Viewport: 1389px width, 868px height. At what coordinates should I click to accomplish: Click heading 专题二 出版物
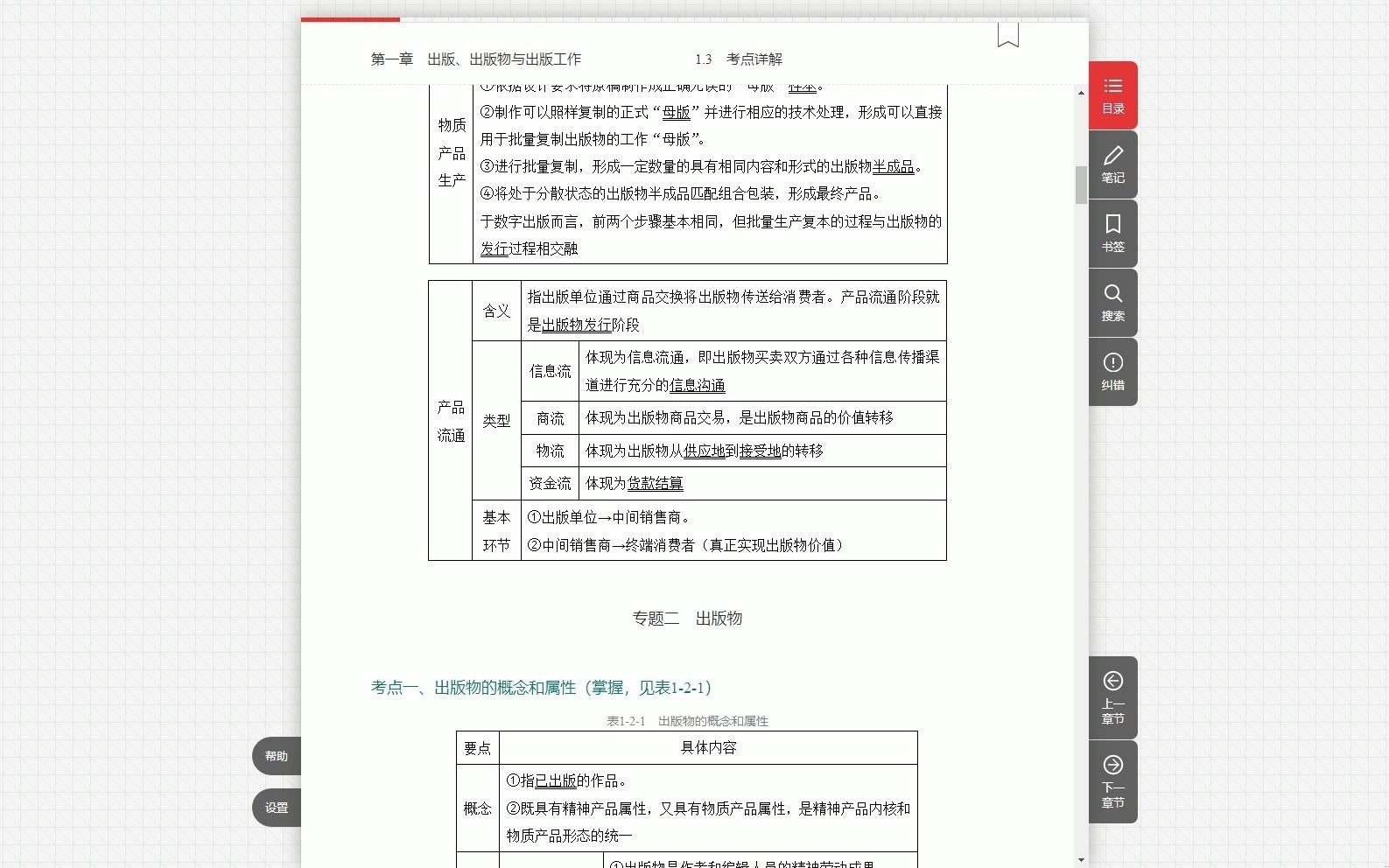click(687, 619)
